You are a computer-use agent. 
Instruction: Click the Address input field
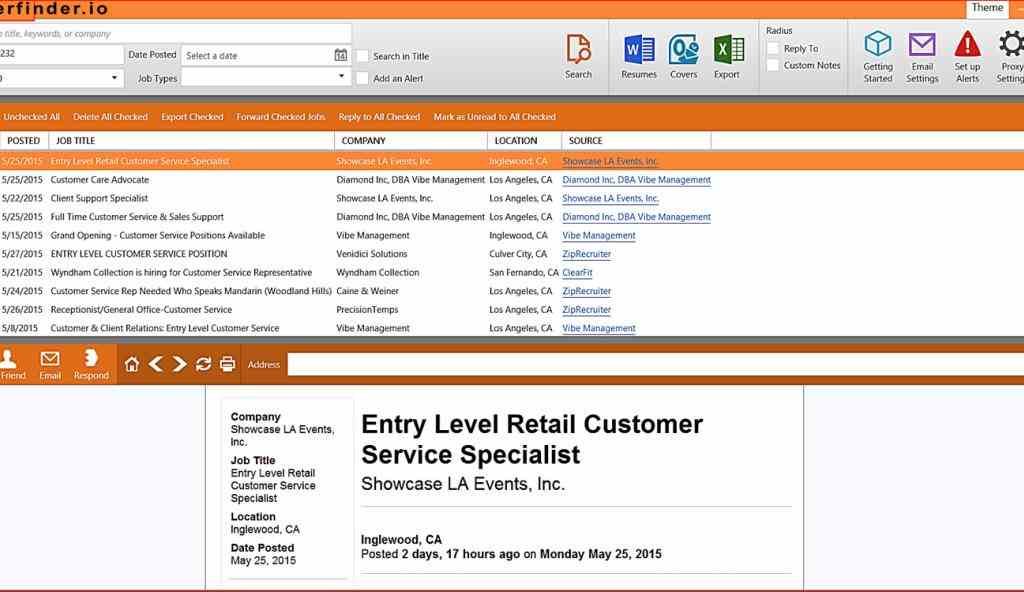[650, 364]
